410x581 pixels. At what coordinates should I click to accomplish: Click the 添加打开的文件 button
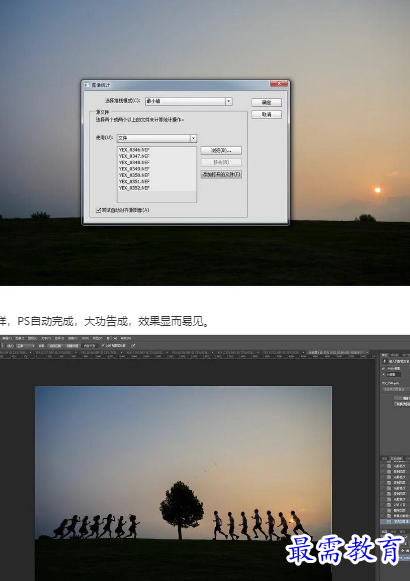221,174
